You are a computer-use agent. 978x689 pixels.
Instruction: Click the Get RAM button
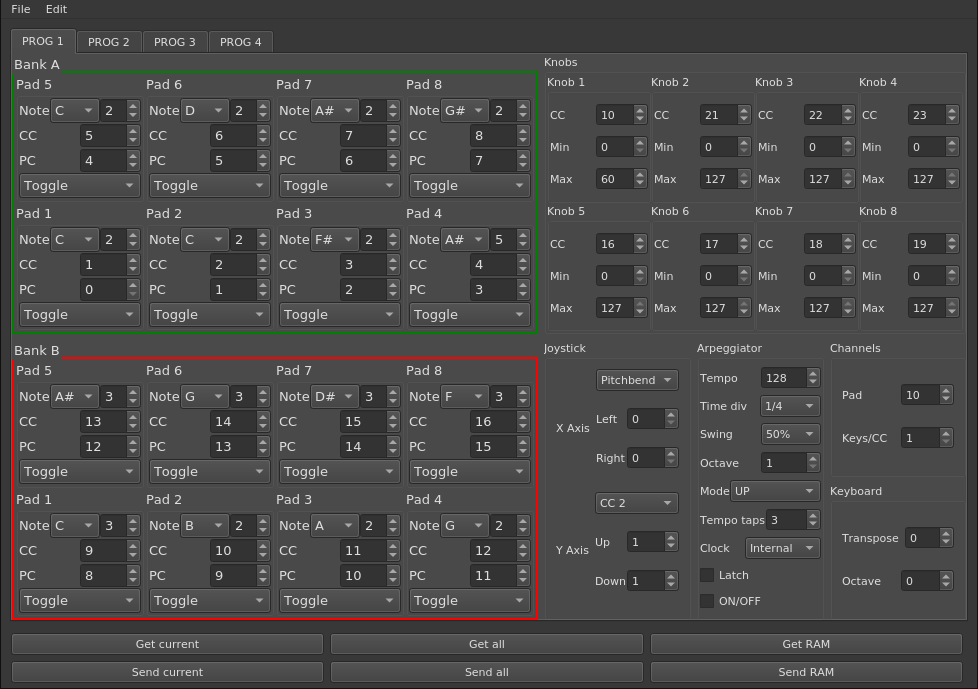[x=806, y=644]
